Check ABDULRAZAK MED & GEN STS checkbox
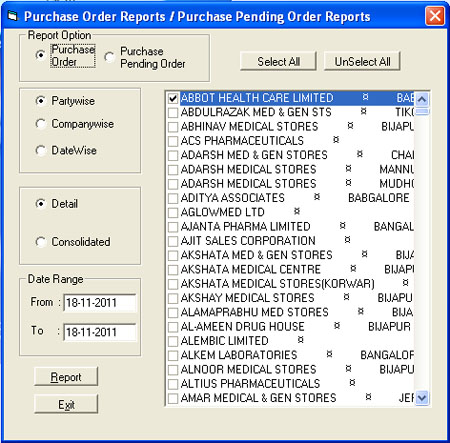Viewport: 450px width, 443px height. pyautogui.click(x=173, y=113)
